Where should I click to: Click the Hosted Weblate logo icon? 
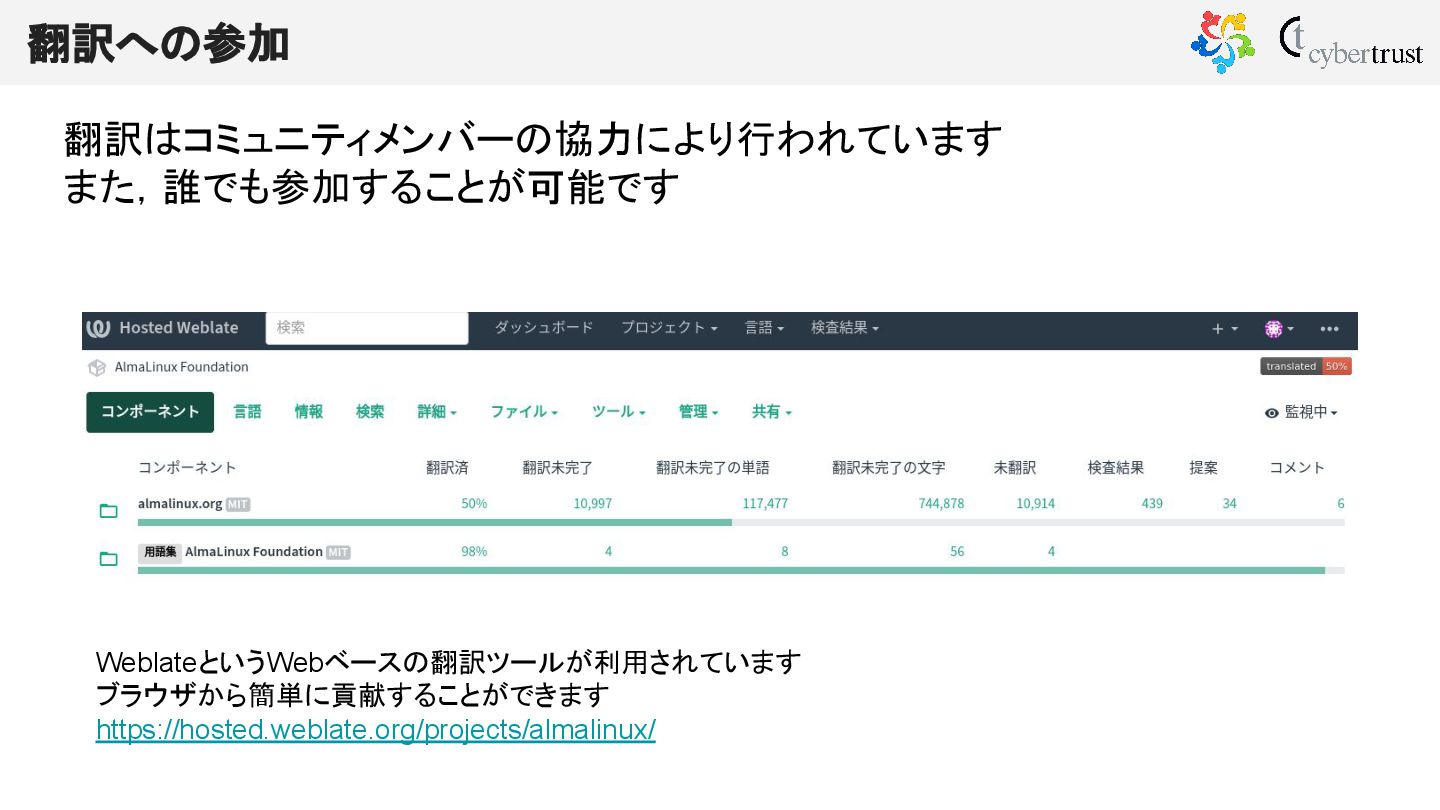point(98,328)
